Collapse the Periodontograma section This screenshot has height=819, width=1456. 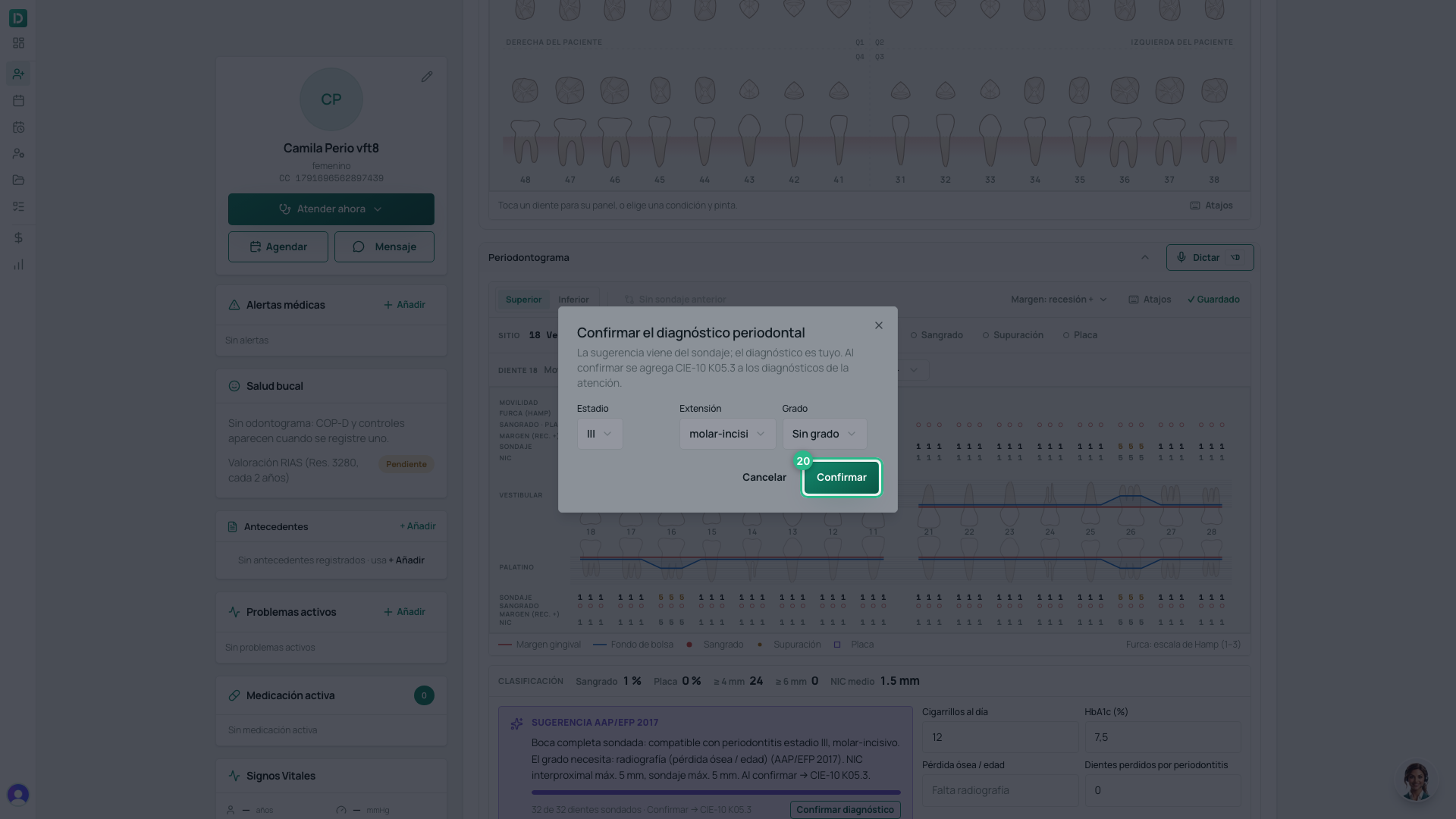click(1145, 258)
